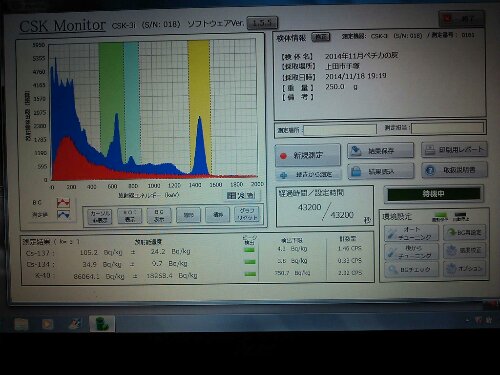The image size is (500, 375).
Task: Toggle the BG line legend swatch
Action: click(63, 202)
